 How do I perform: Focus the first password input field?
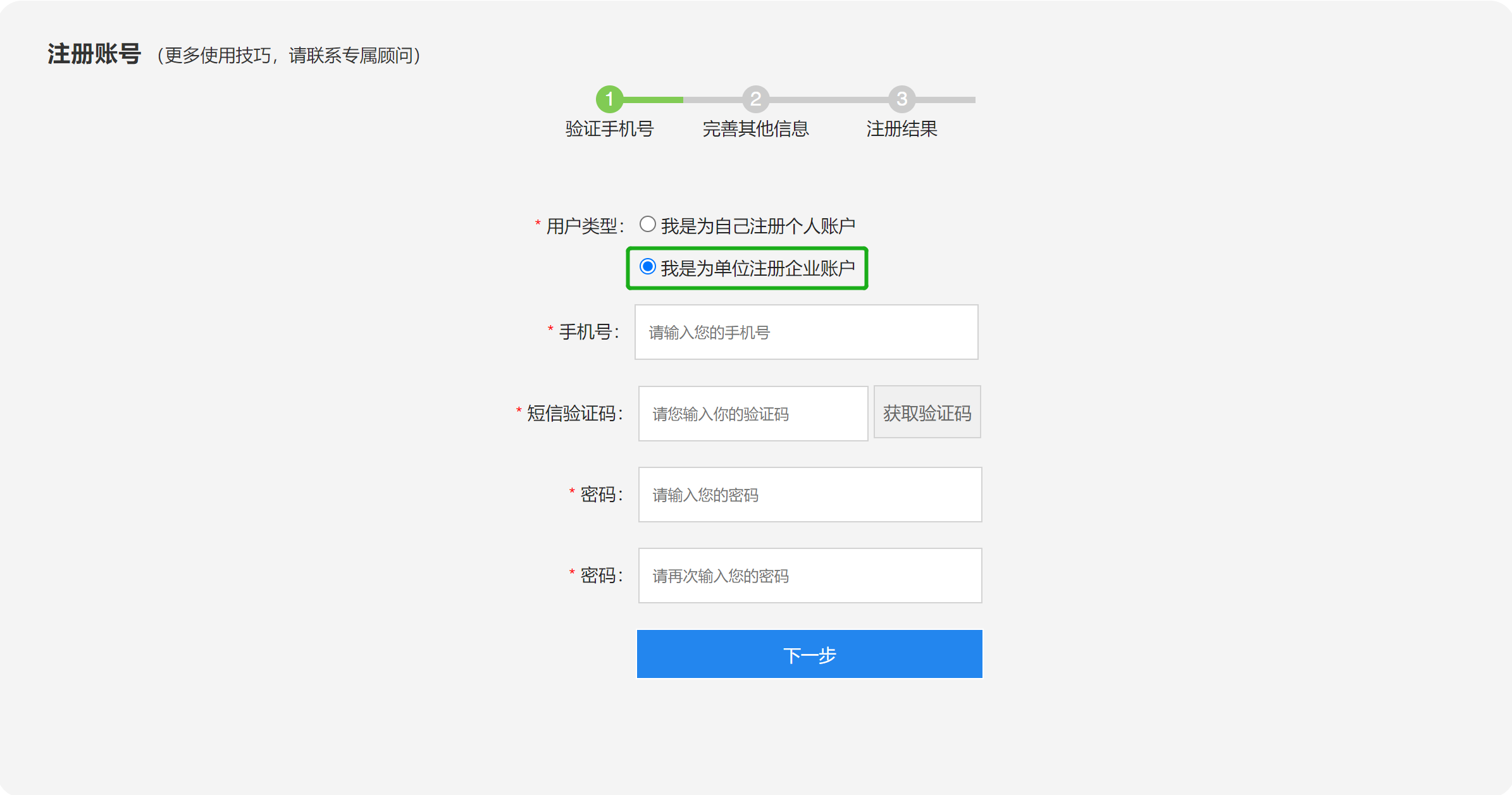pos(810,495)
